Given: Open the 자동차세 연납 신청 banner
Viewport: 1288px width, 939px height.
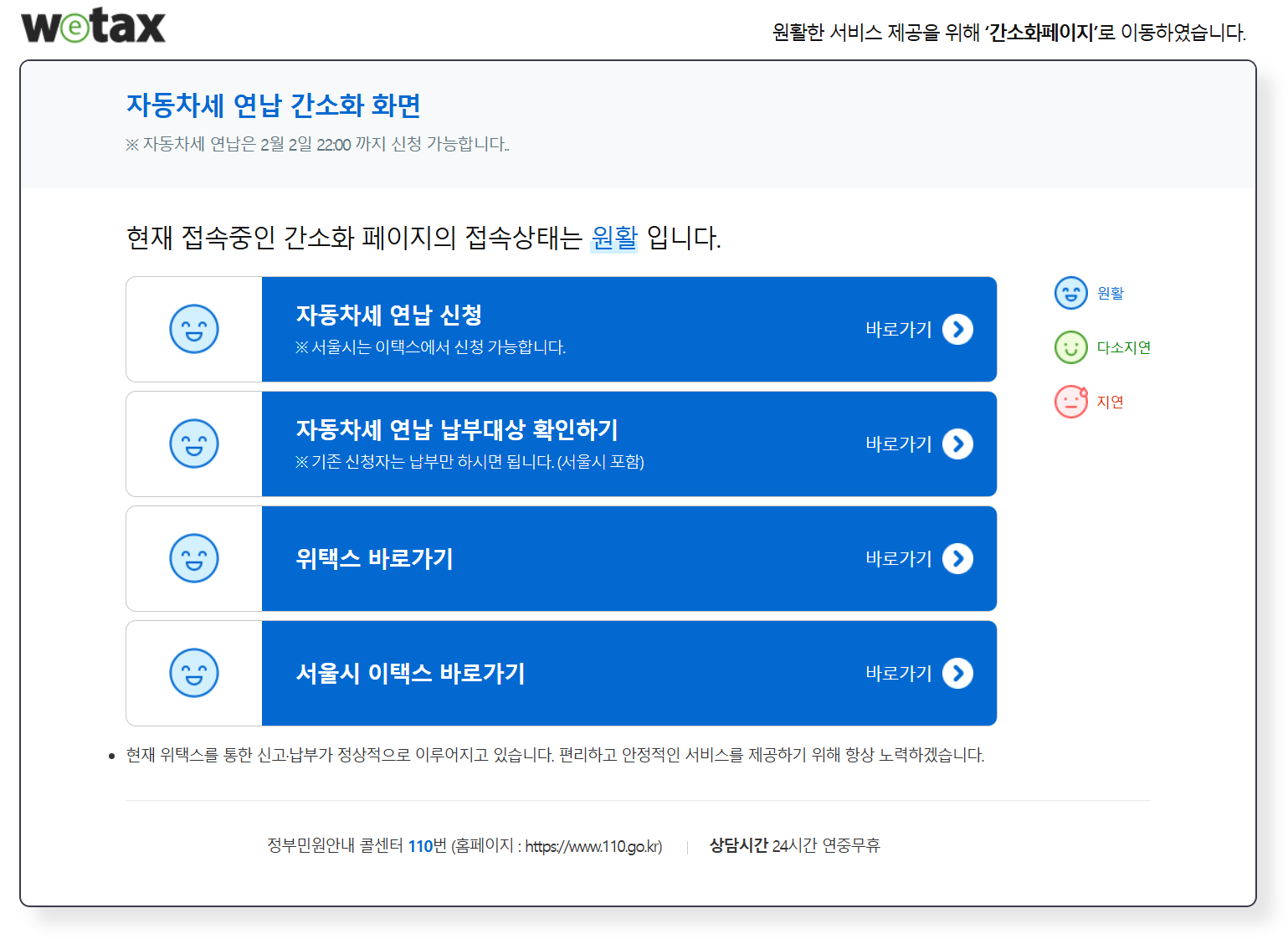Looking at the screenshot, I should click(586, 329).
